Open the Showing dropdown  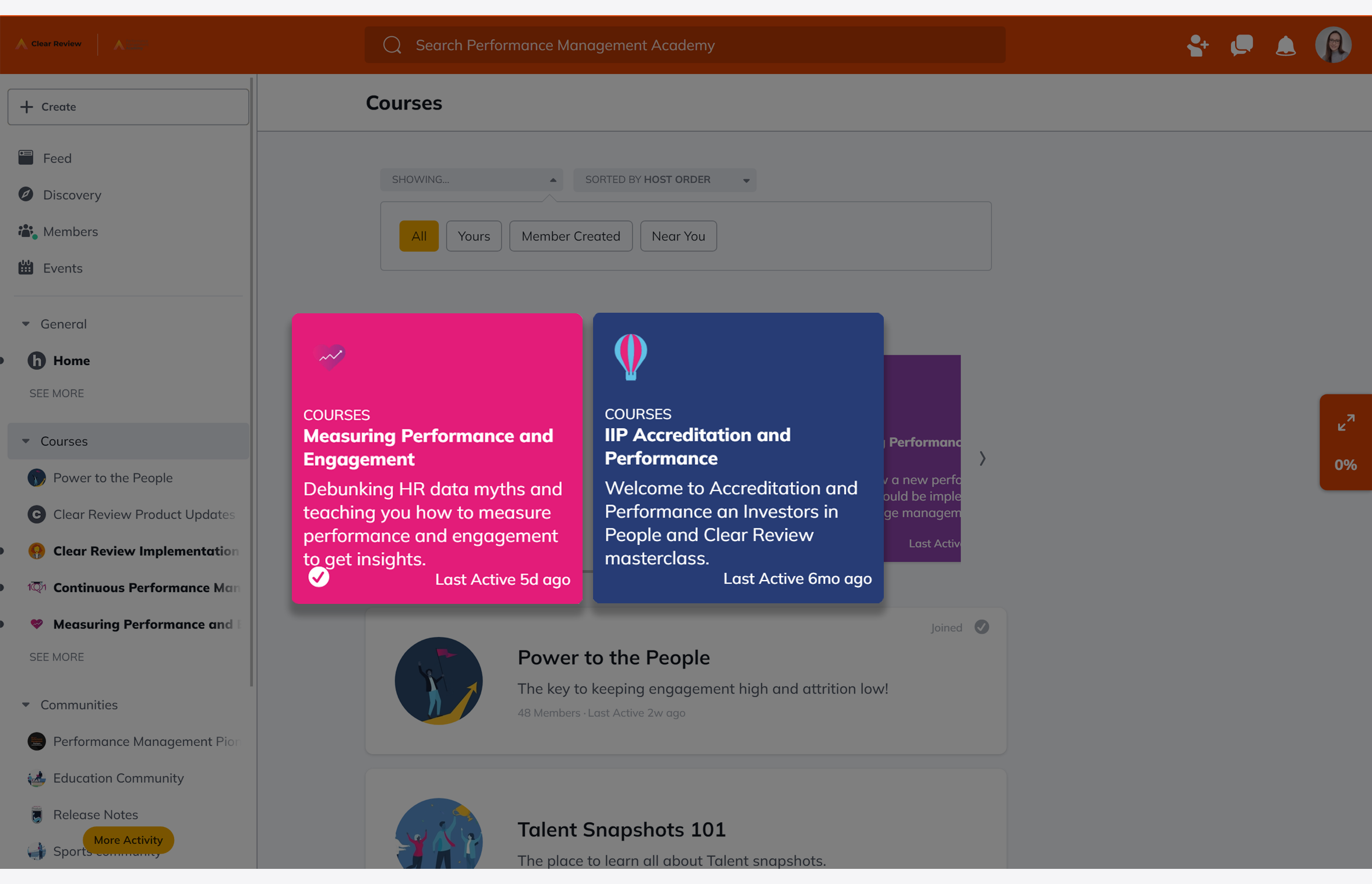tap(472, 179)
